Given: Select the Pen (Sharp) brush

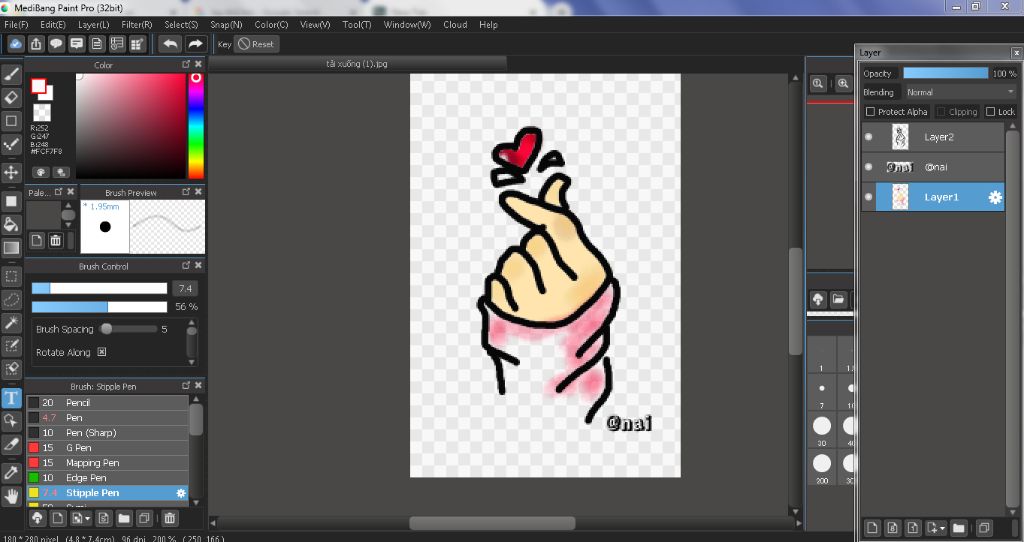Looking at the screenshot, I should click(x=108, y=433).
